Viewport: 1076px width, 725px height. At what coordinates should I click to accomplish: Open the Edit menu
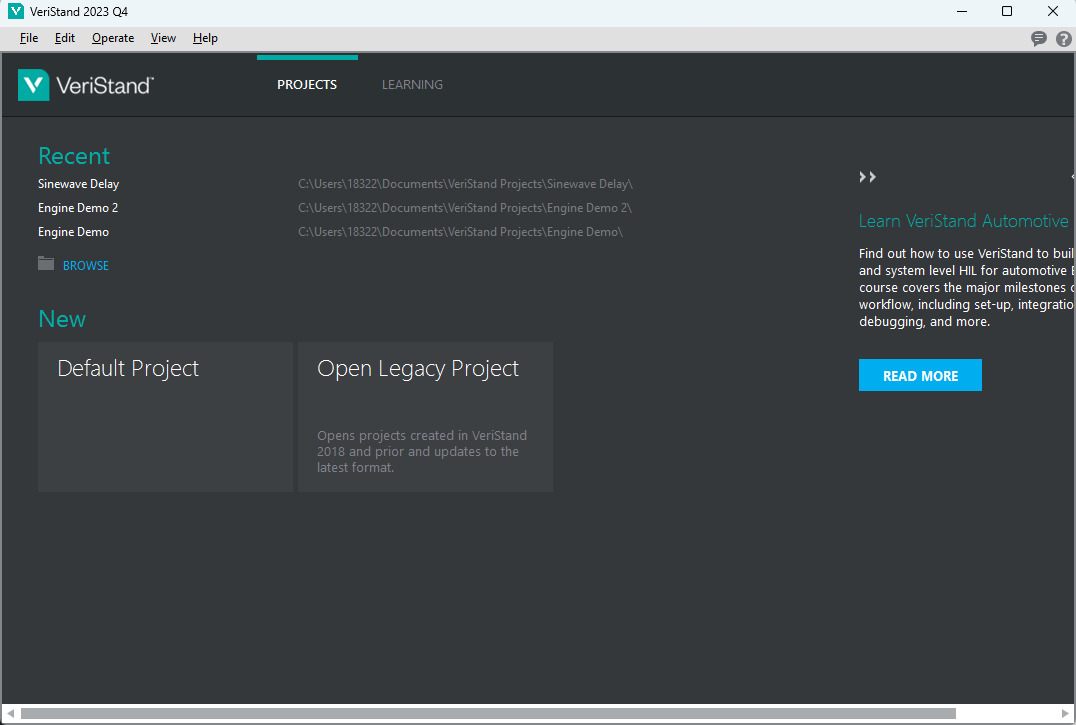65,38
